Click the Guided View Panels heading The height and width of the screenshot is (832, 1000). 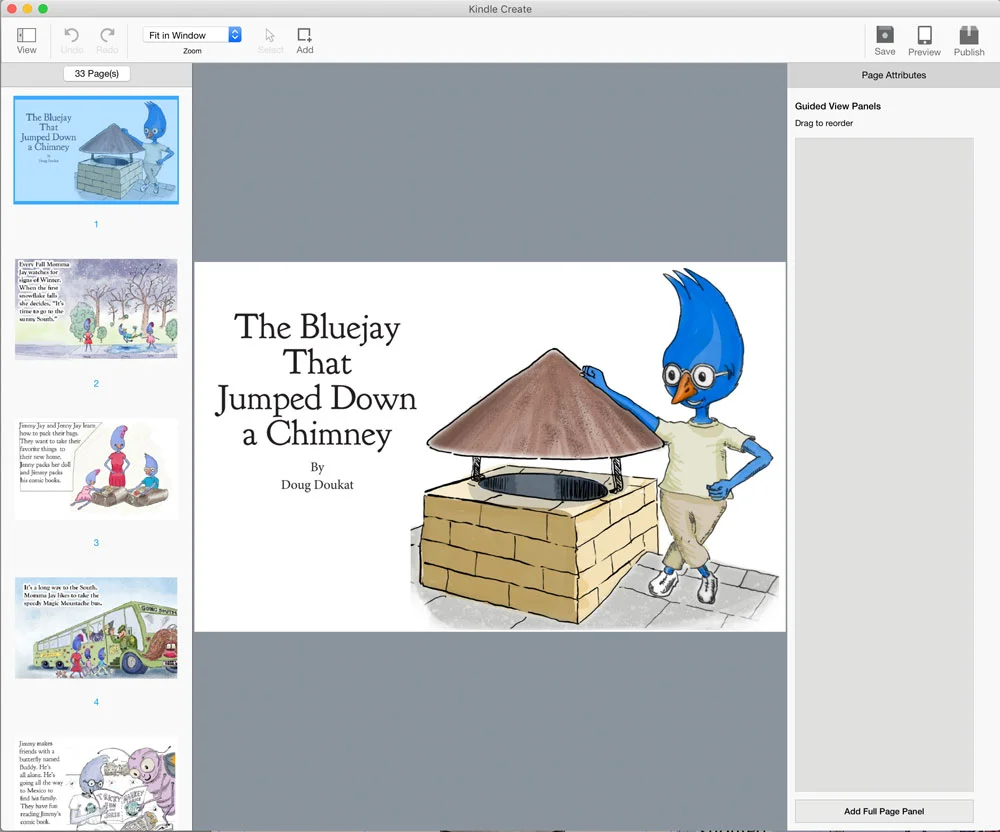coord(837,106)
